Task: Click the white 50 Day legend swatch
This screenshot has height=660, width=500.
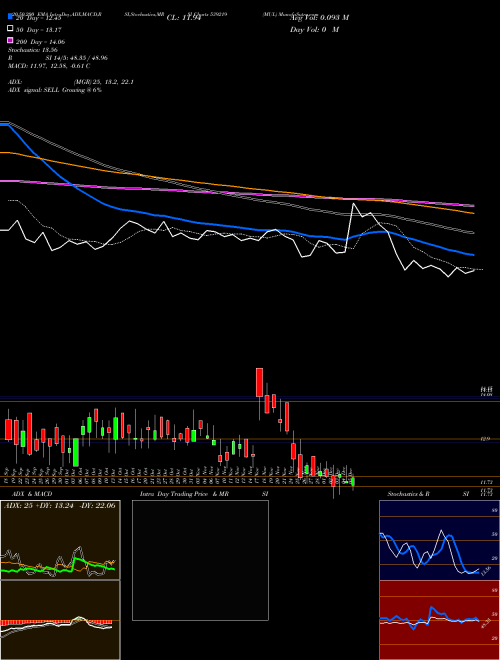Action: [x=11, y=29]
